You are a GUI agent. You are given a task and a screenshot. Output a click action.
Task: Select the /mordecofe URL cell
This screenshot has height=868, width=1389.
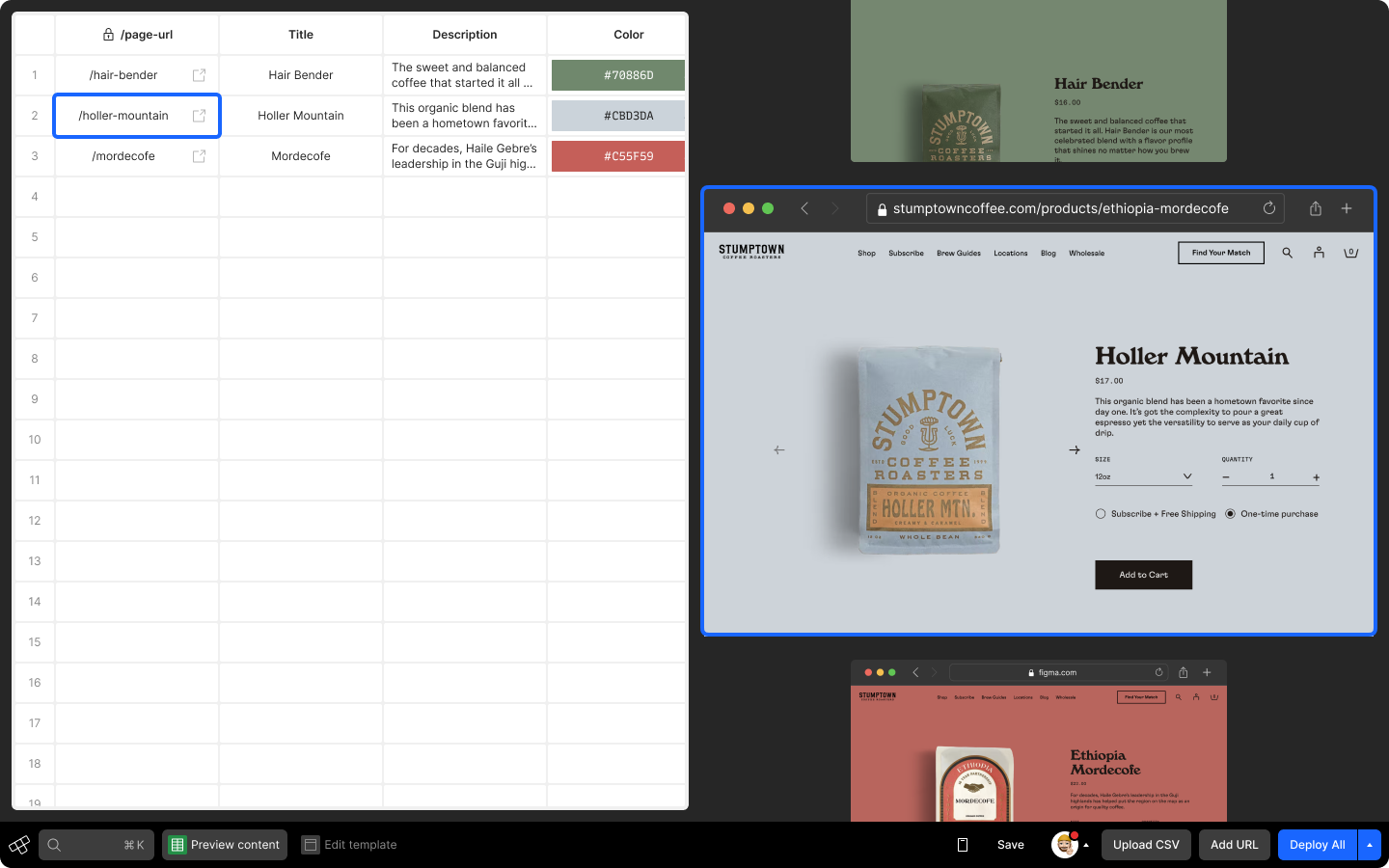coord(137,156)
